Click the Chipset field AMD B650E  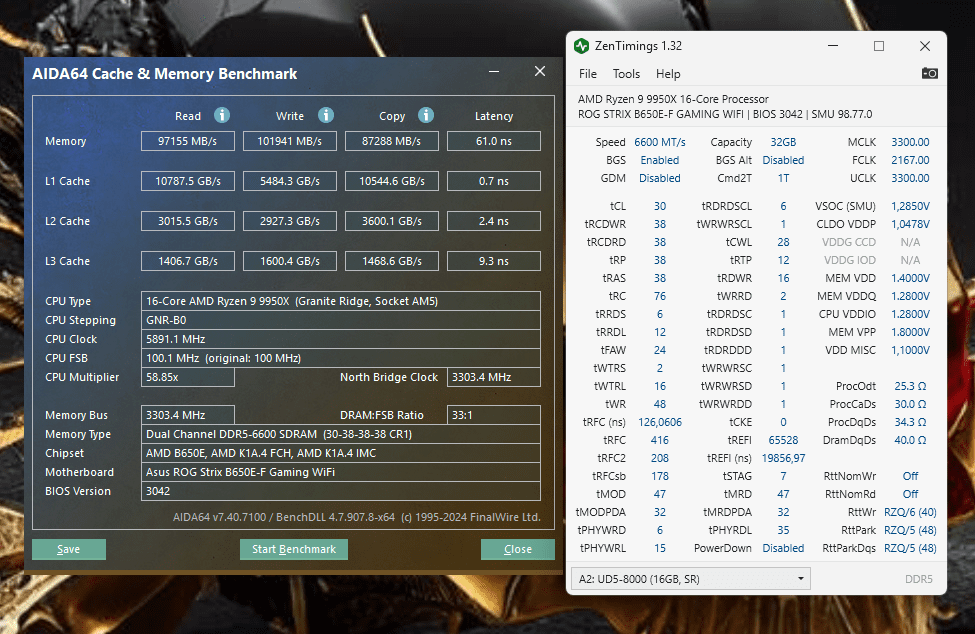[341, 453]
